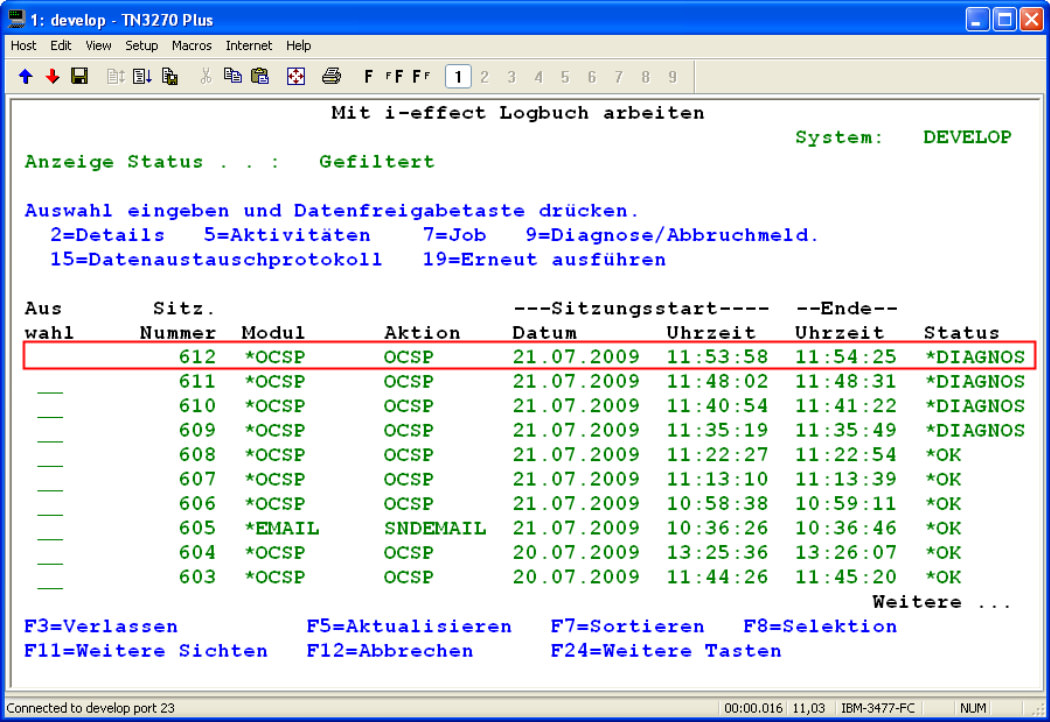This screenshot has width=1050, height=722.
Task: Click the Copy icon in the toolbar
Action: (233, 76)
